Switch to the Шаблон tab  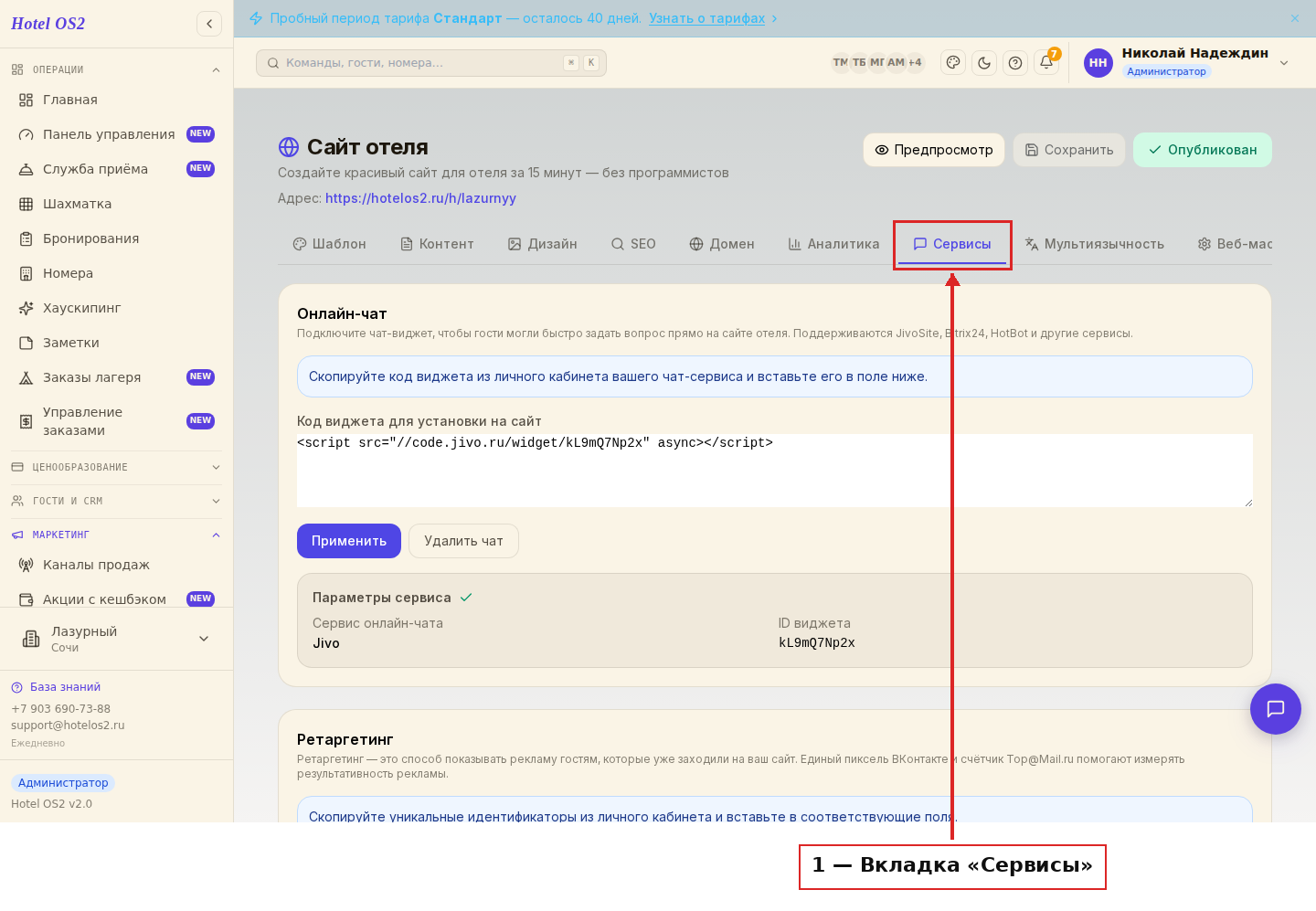click(x=329, y=244)
